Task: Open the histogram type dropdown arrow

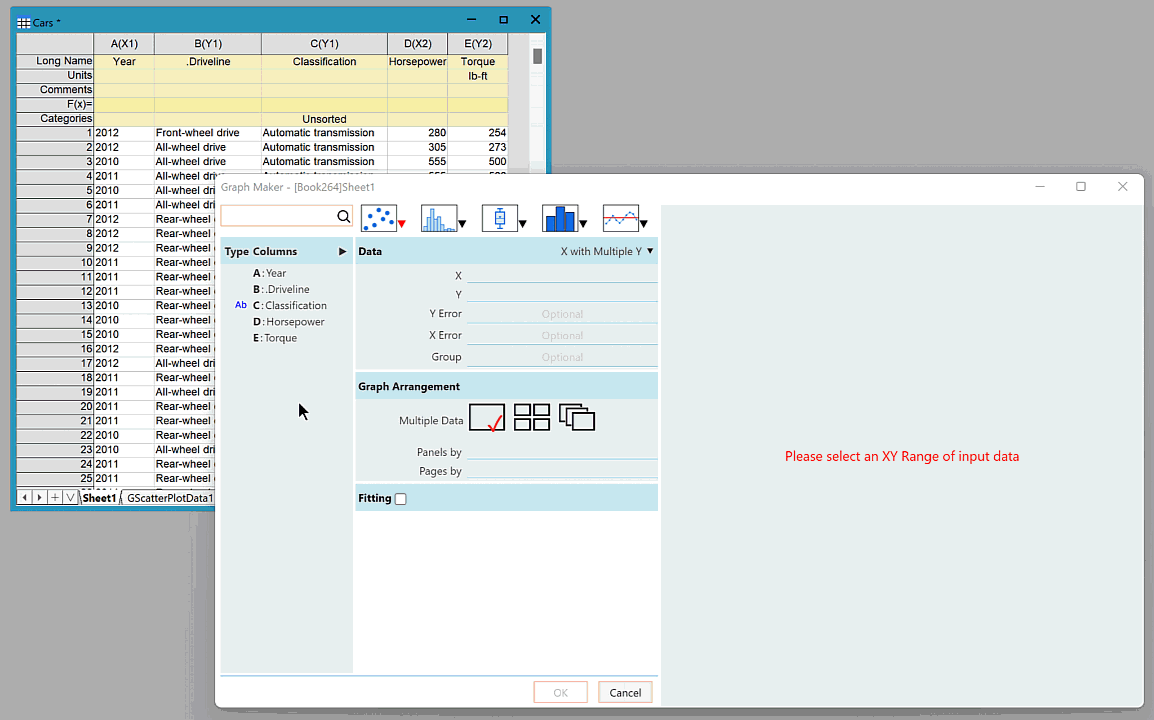Action: pyautogui.click(x=462, y=224)
